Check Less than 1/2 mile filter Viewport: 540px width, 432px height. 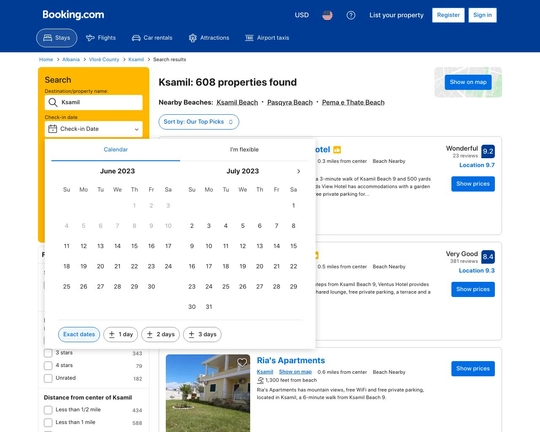[48, 410]
